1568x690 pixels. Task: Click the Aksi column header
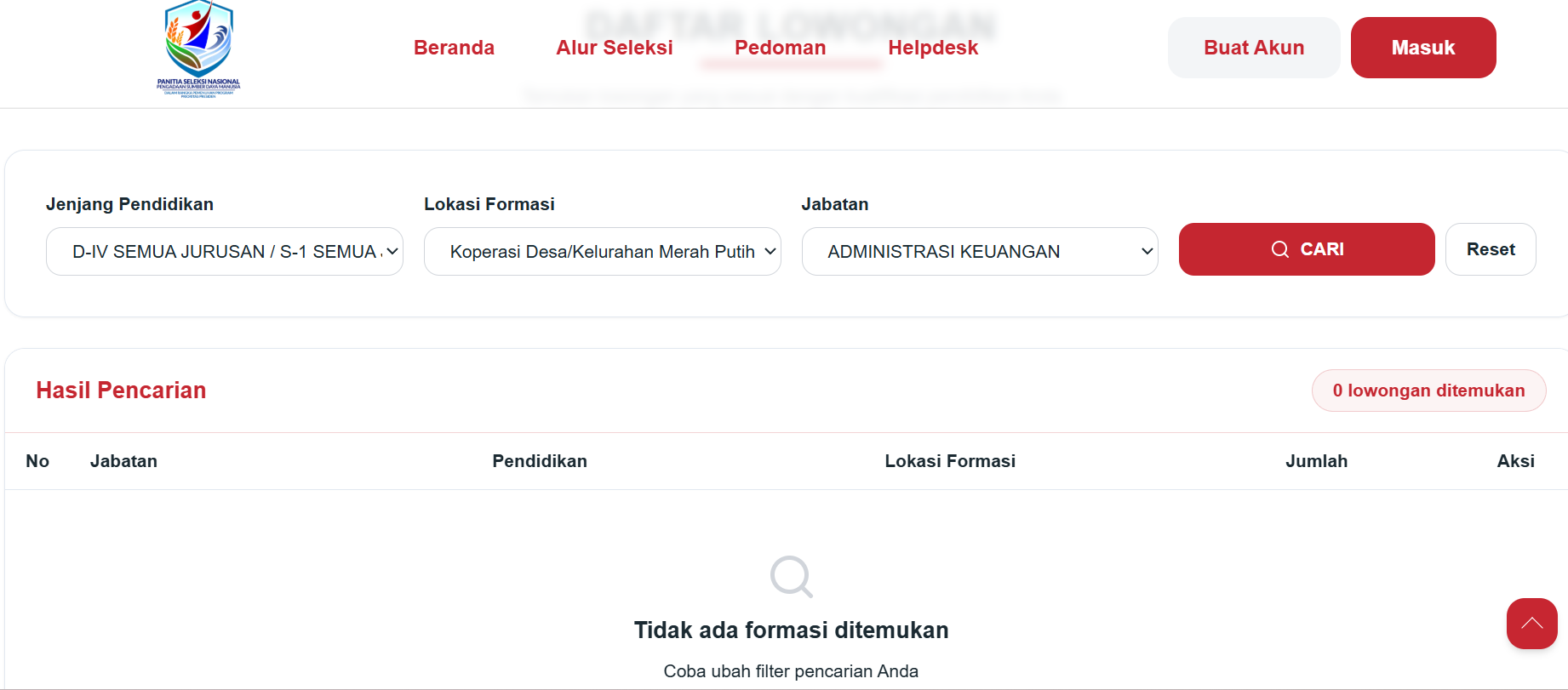[x=1514, y=461]
